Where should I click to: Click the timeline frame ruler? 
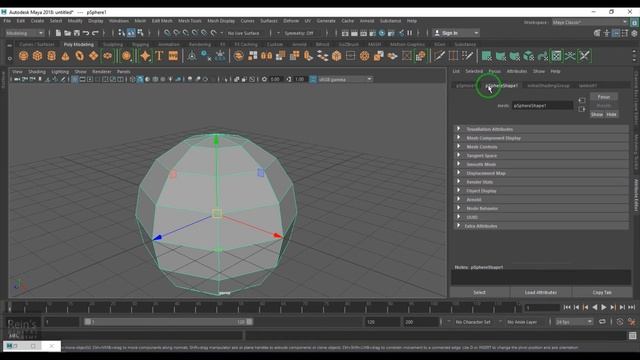click(264, 307)
